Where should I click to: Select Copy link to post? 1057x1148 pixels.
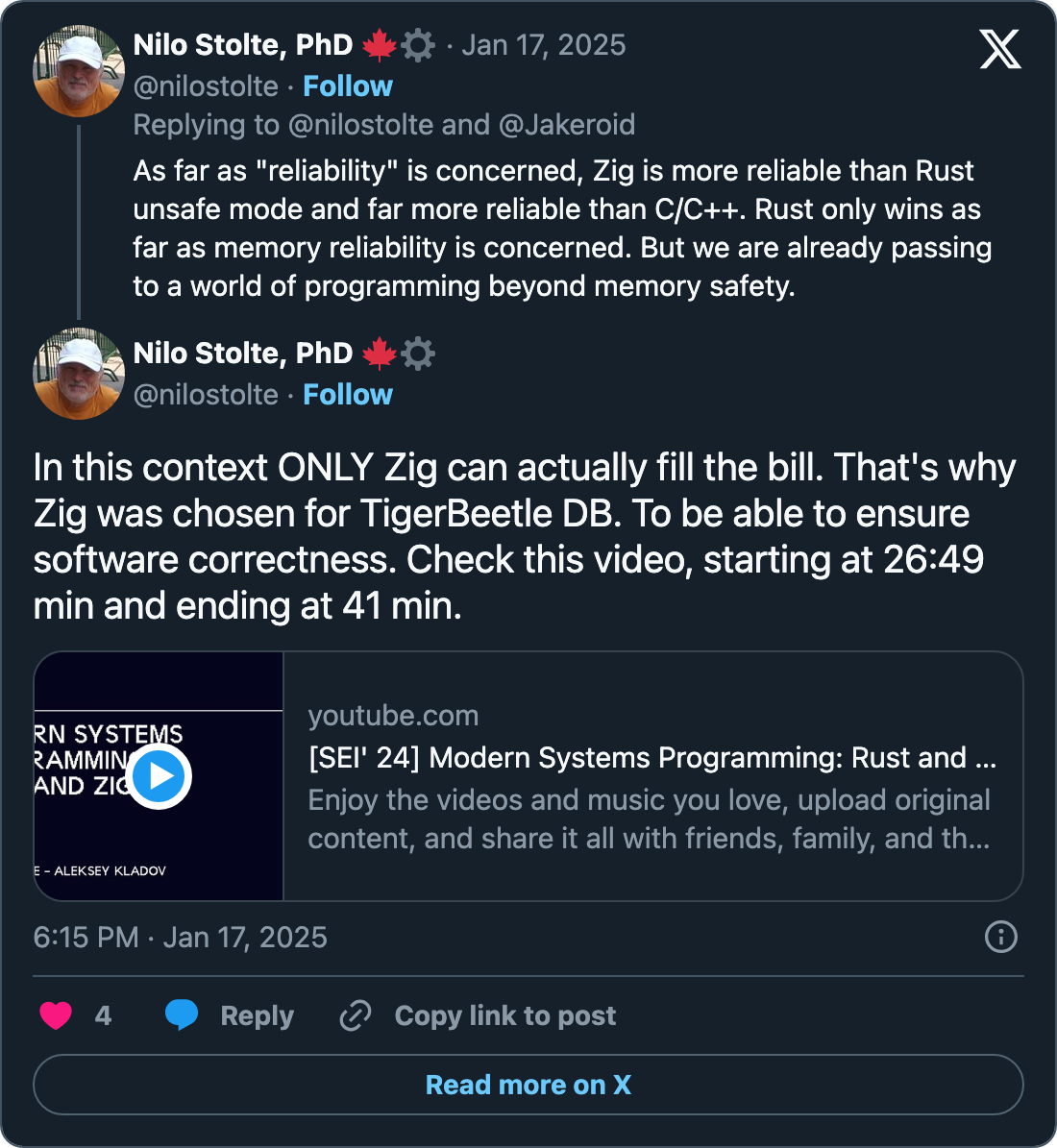[x=505, y=1015]
